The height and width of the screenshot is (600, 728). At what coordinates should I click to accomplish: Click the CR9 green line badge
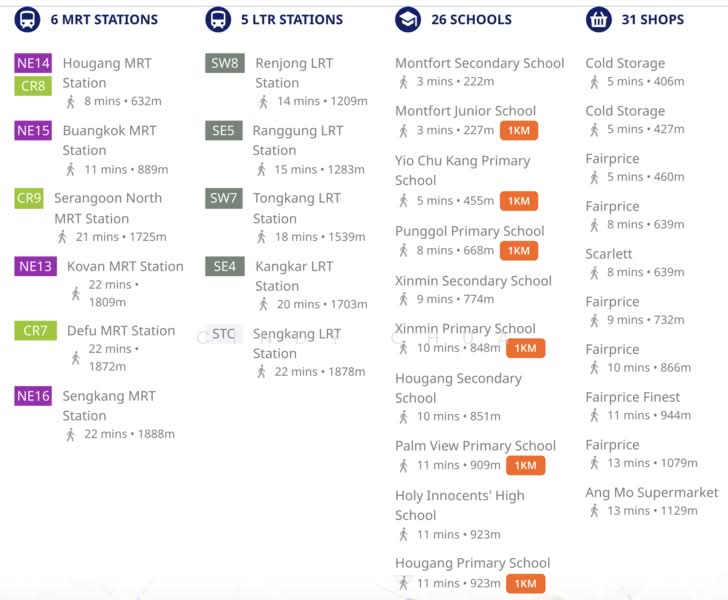tap(29, 198)
